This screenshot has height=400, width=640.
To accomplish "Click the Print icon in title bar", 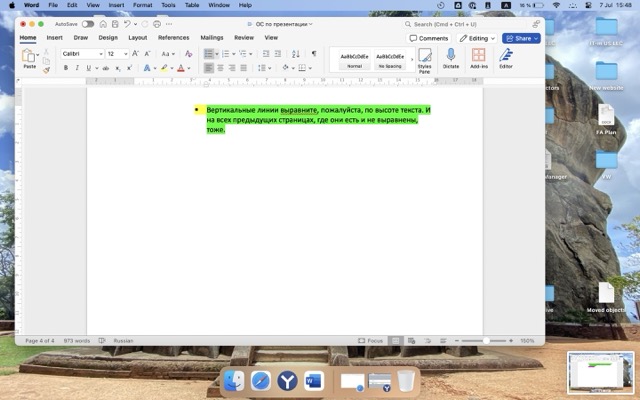I will pyautogui.click(x=158, y=23).
